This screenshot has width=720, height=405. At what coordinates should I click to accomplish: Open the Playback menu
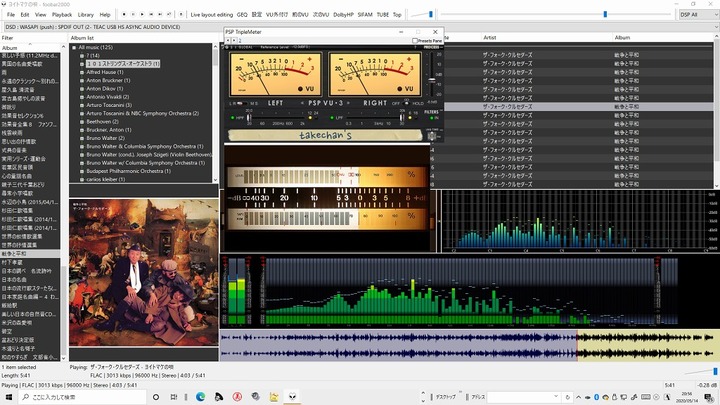tap(62, 15)
